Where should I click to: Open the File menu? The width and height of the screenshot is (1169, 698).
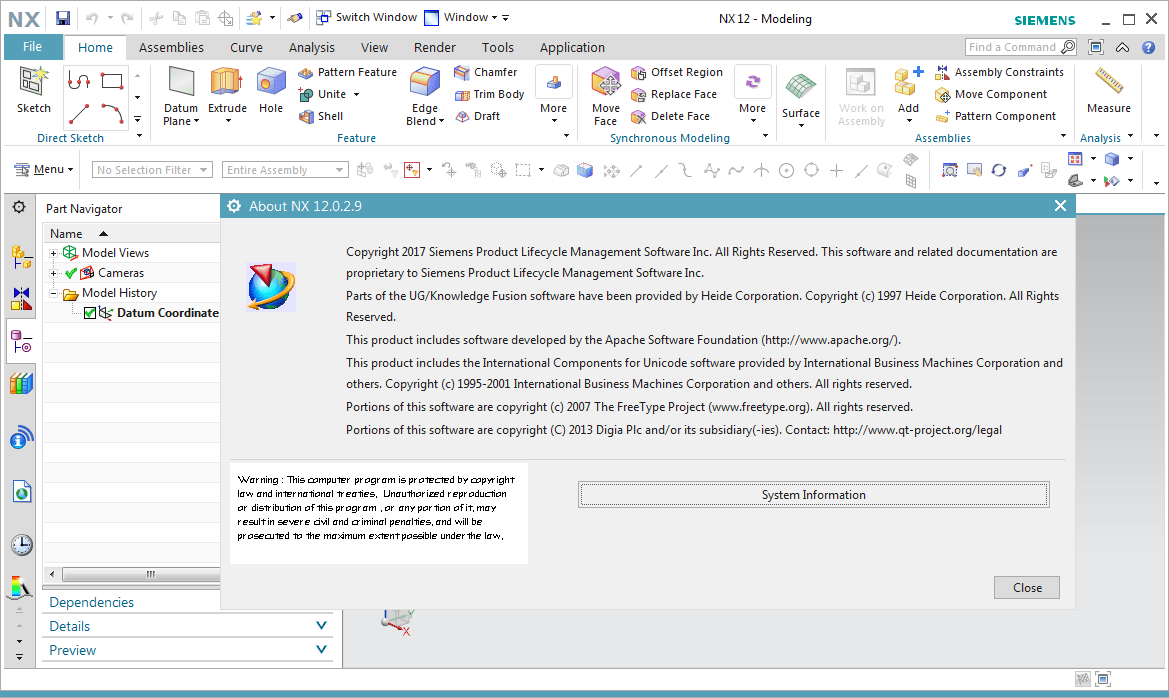32,47
